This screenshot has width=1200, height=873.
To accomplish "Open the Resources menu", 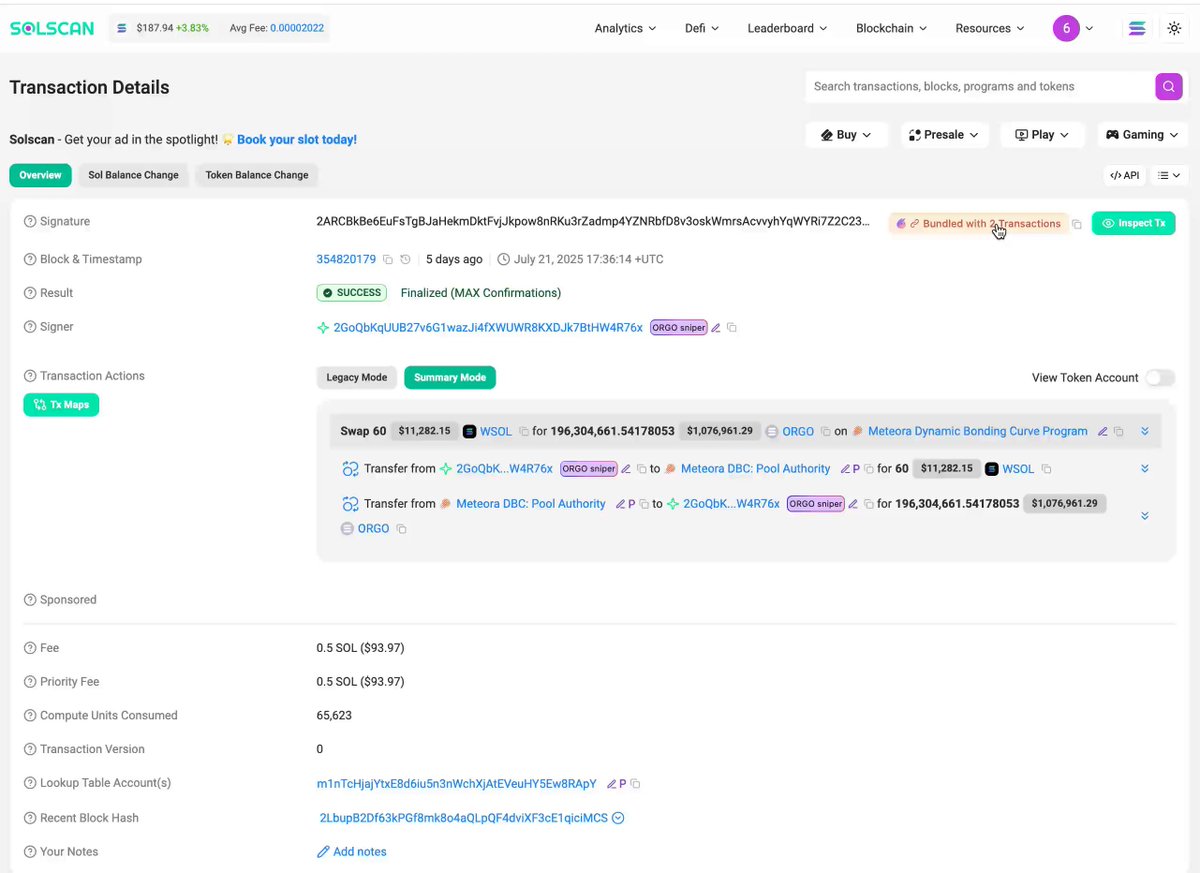I will tap(990, 28).
